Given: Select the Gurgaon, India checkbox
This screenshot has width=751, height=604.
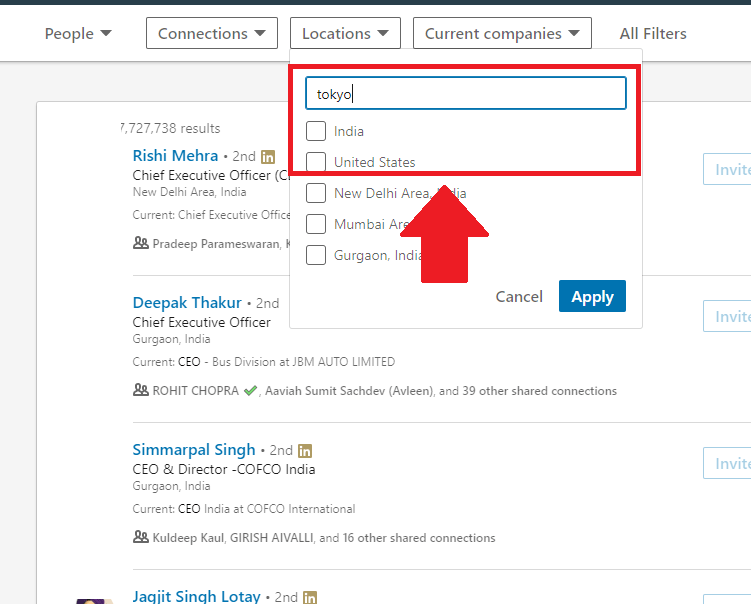Looking at the screenshot, I should [316, 255].
